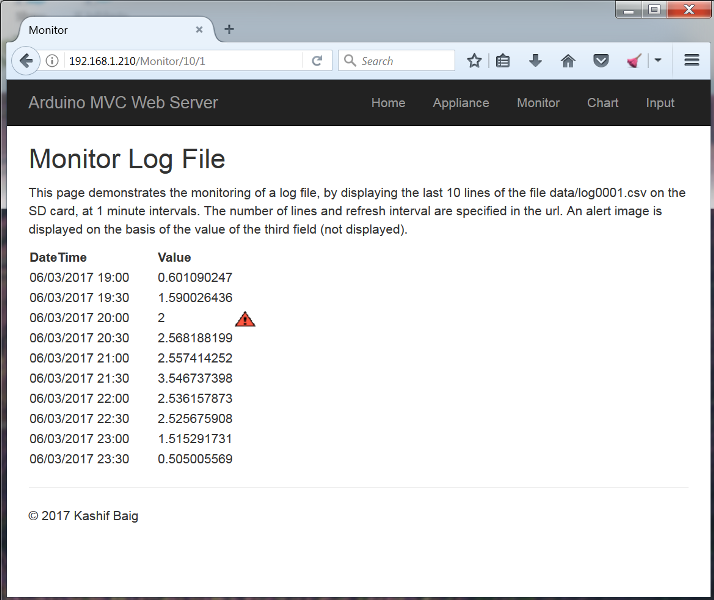Select the 06/03/2017 23:00 cell
The width and height of the screenshot is (714, 600).
(79, 439)
